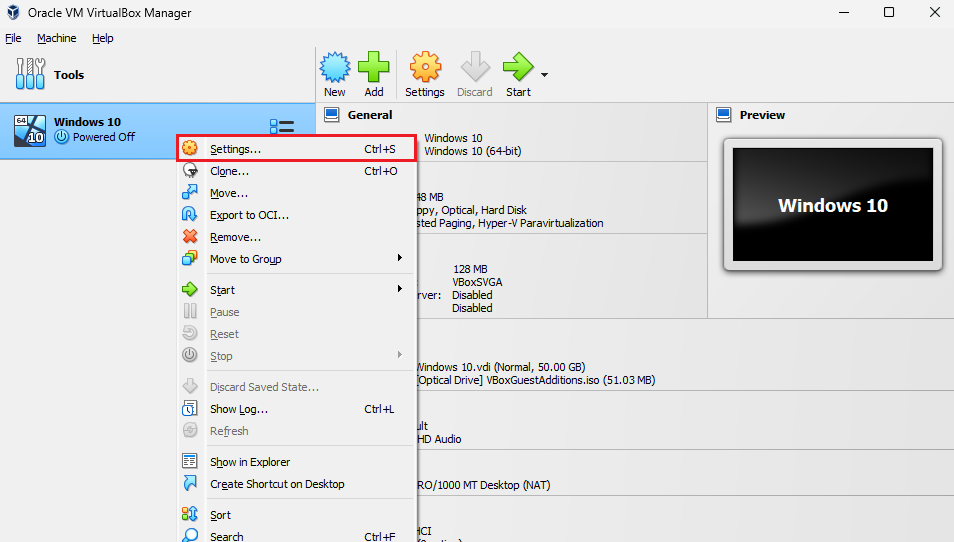Click the 'VBoxSVGA' graphics controller value
The width and height of the screenshot is (954, 542).
coord(478,282)
